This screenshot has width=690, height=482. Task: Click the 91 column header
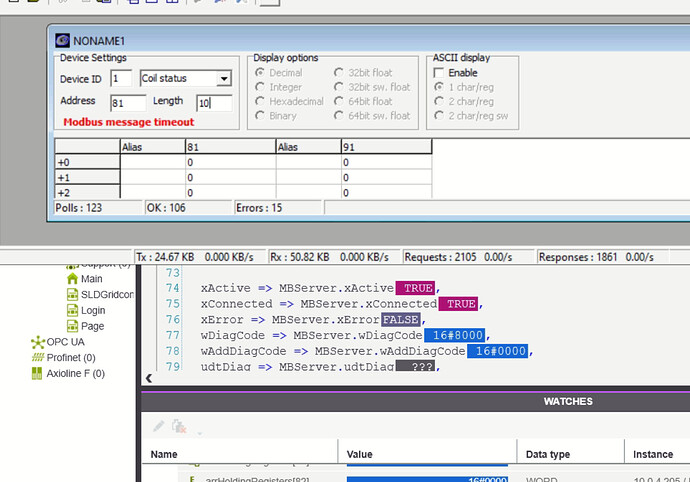point(386,147)
